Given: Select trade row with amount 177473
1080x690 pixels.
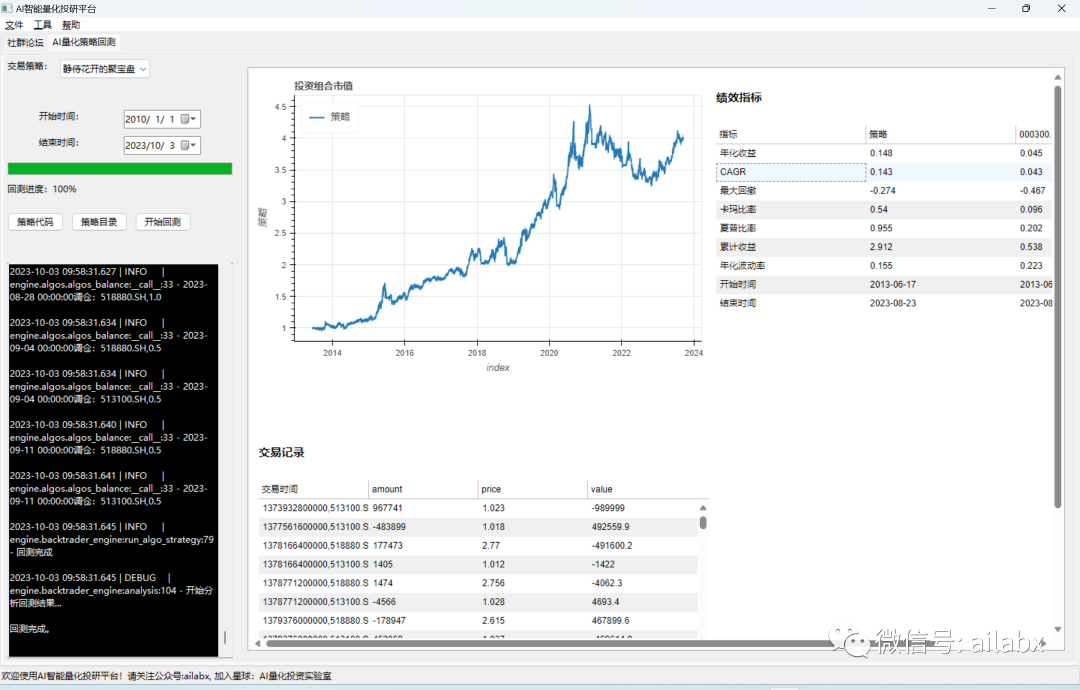Looking at the screenshot, I should tap(477, 545).
